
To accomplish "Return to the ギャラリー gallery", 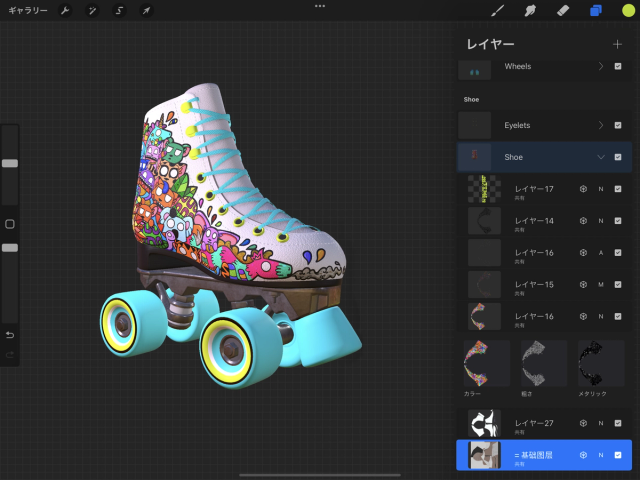I will click(x=28, y=10).
